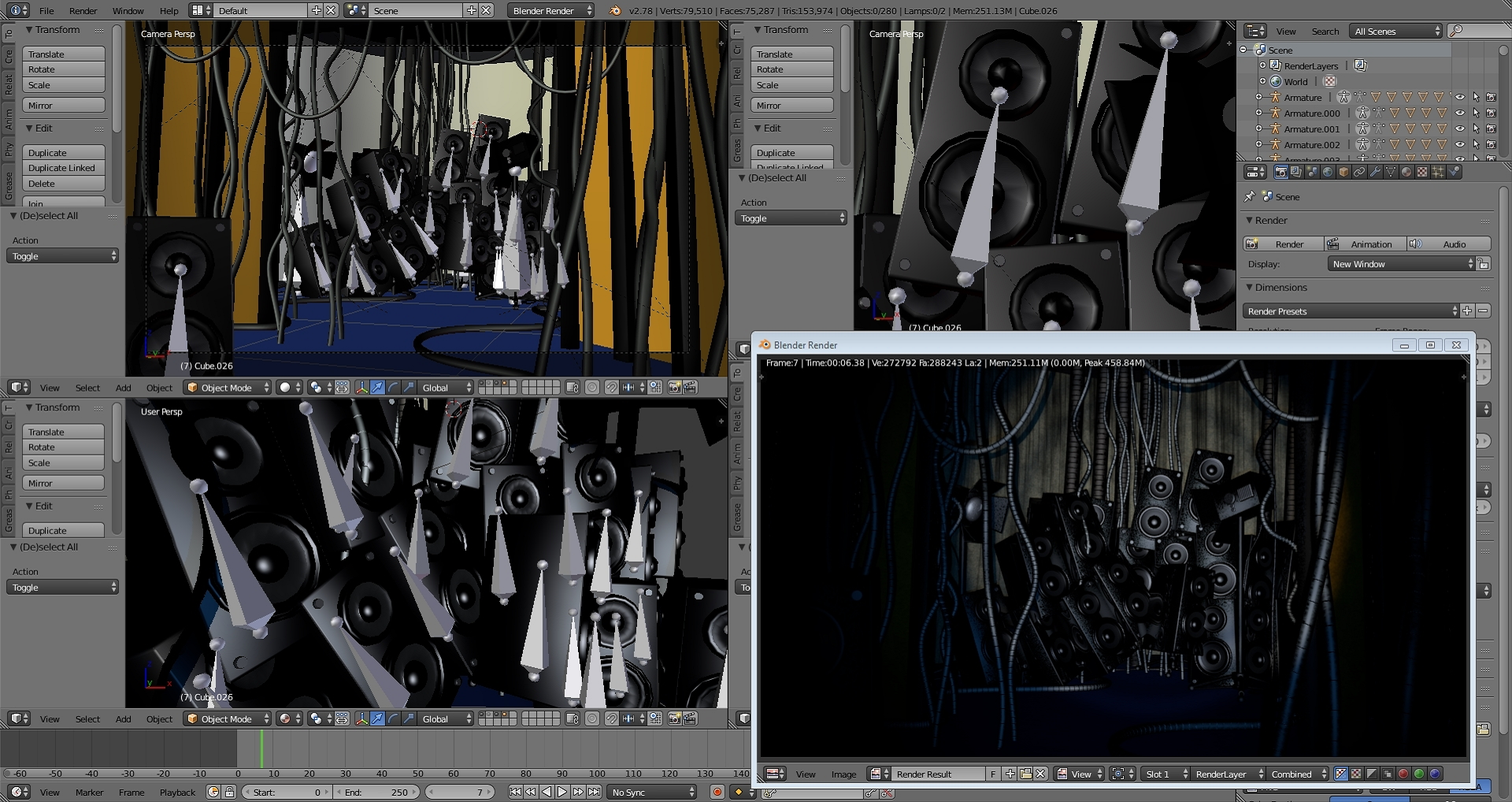The image size is (1512, 802).
Task: Open the Global orientation dropdown in bottom viewport
Action: tap(446, 718)
